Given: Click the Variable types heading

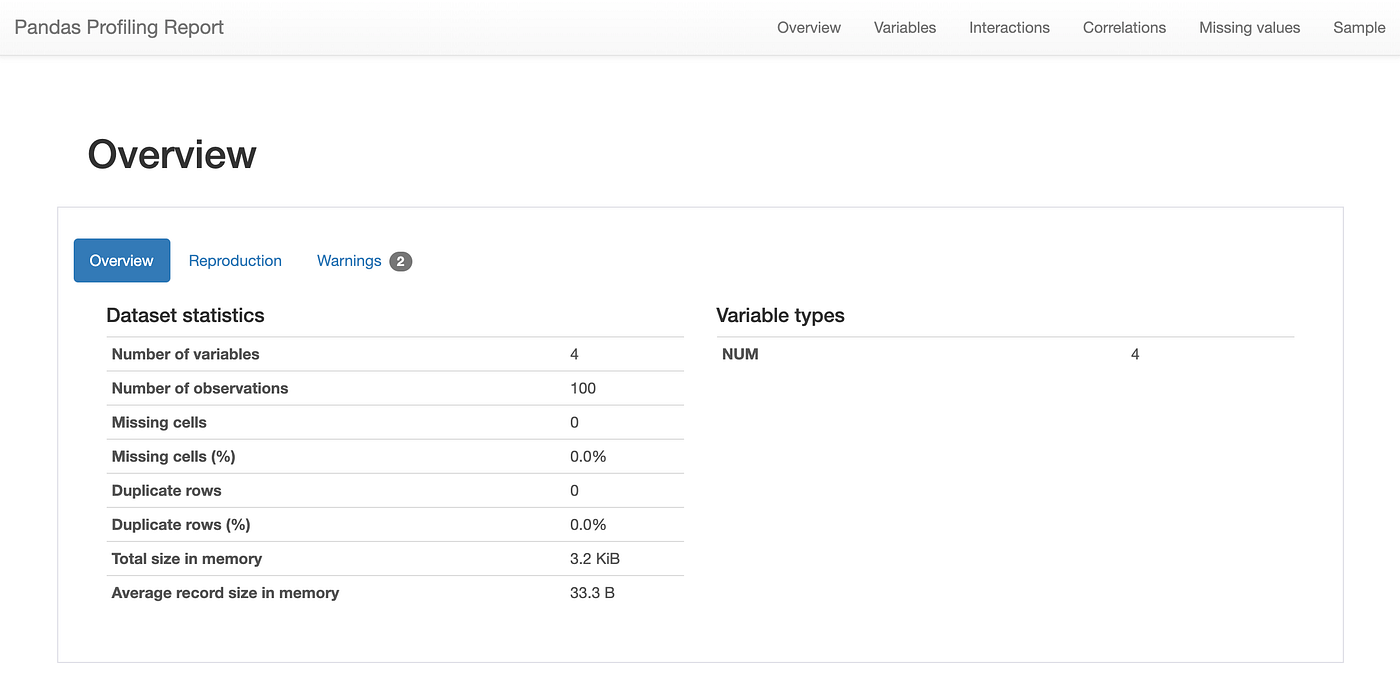Looking at the screenshot, I should [x=780, y=315].
